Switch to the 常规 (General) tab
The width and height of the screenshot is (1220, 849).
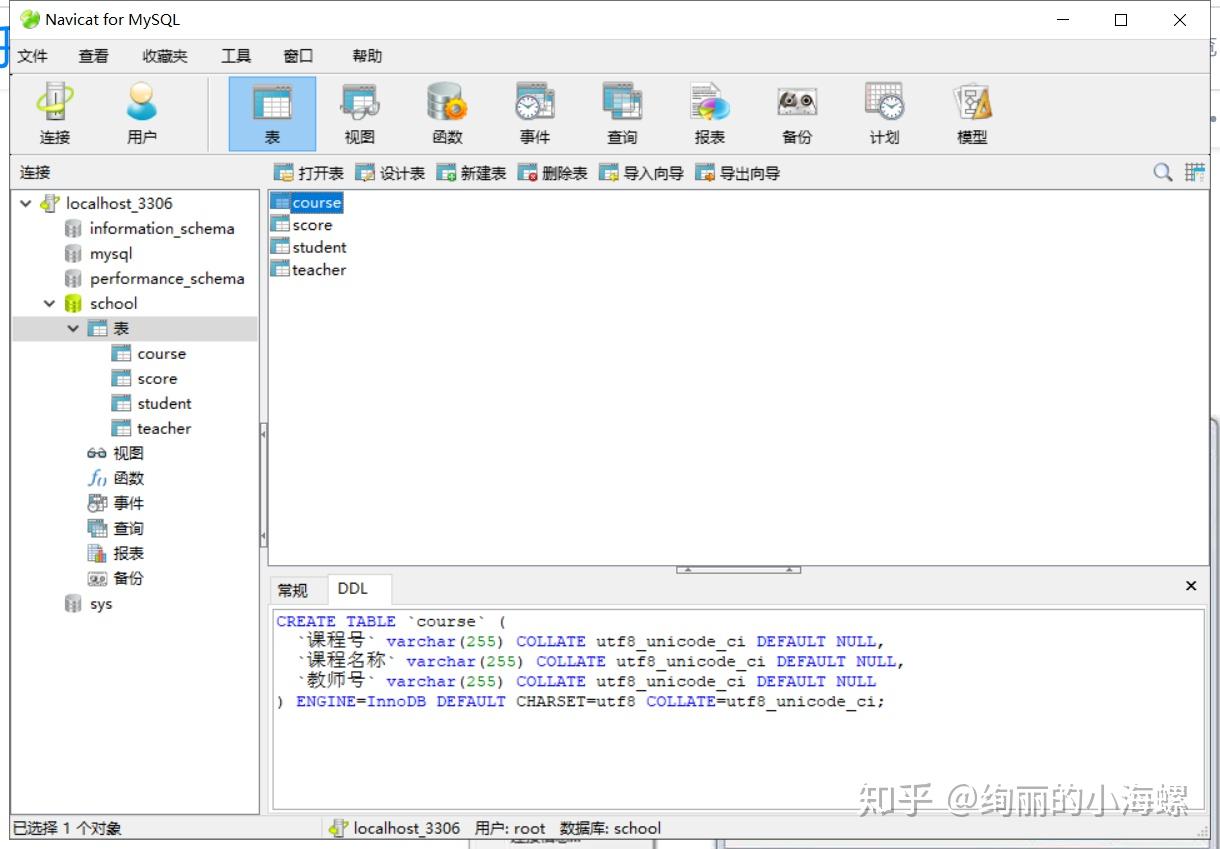pos(293,590)
